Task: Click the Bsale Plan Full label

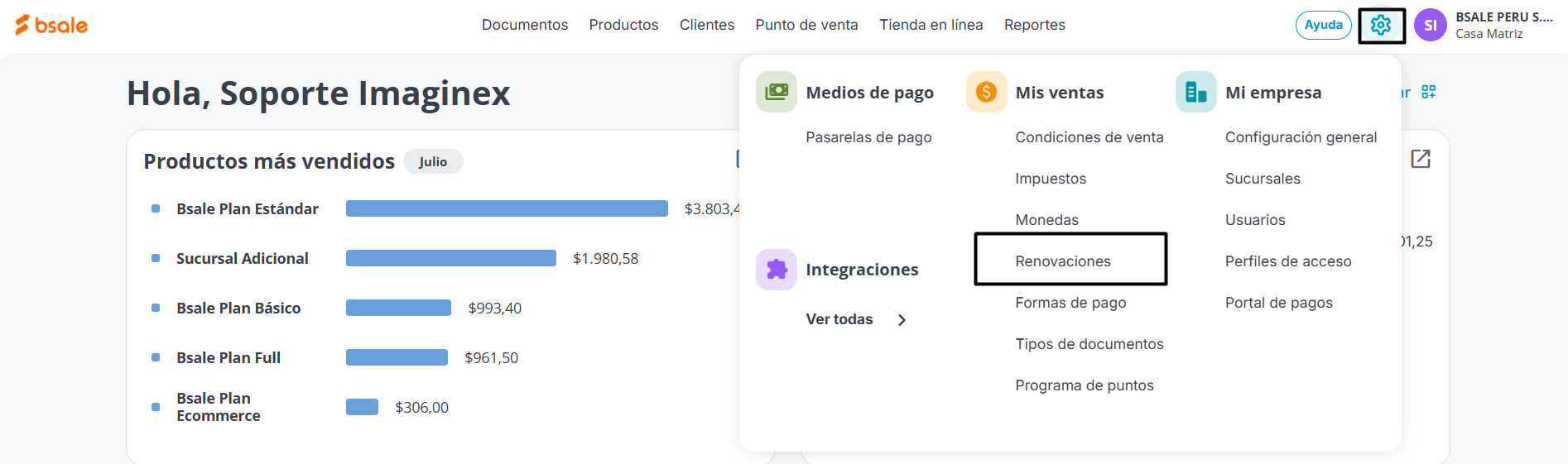Action: click(228, 357)
